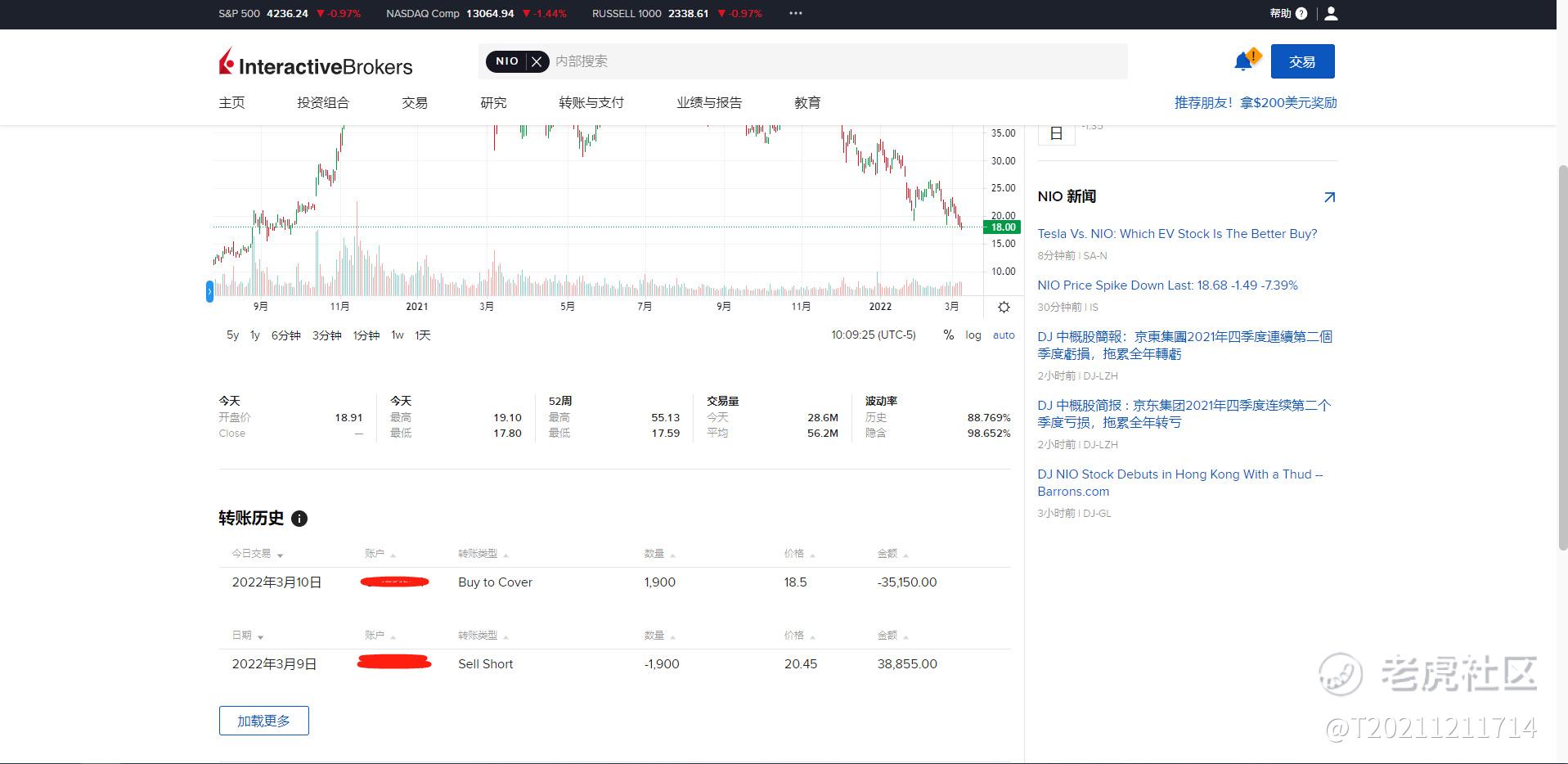This screenshot has height=764, width=1568.
Task: Select the 1y chart range
Action: 254,335
